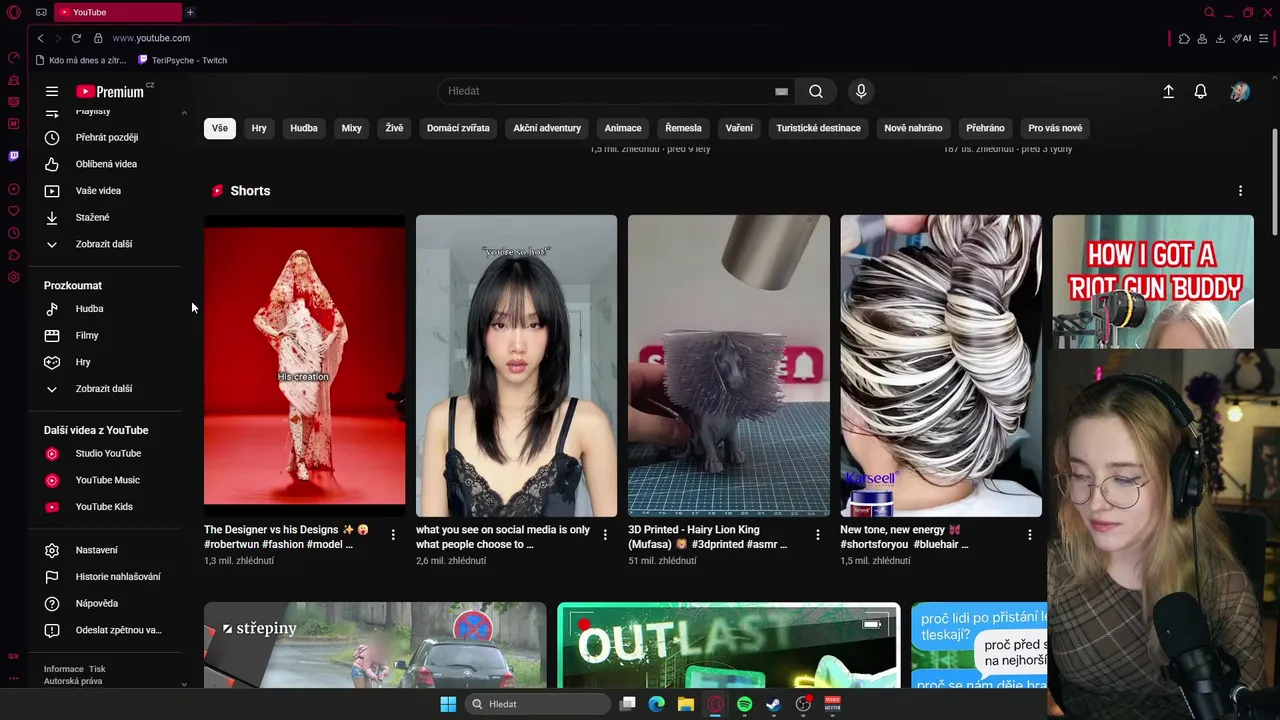The image size is (1280, 720).
Task: Open the YouTube hamburger guide menu
Action: click(52, 91)
